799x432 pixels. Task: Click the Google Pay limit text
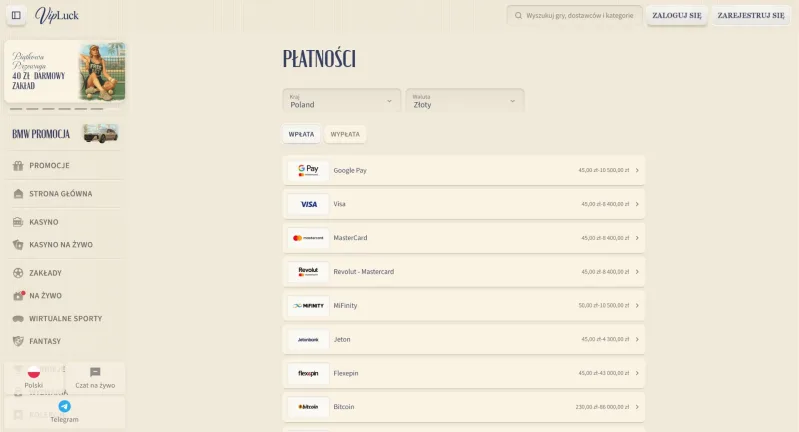click(x=604, y=171)
